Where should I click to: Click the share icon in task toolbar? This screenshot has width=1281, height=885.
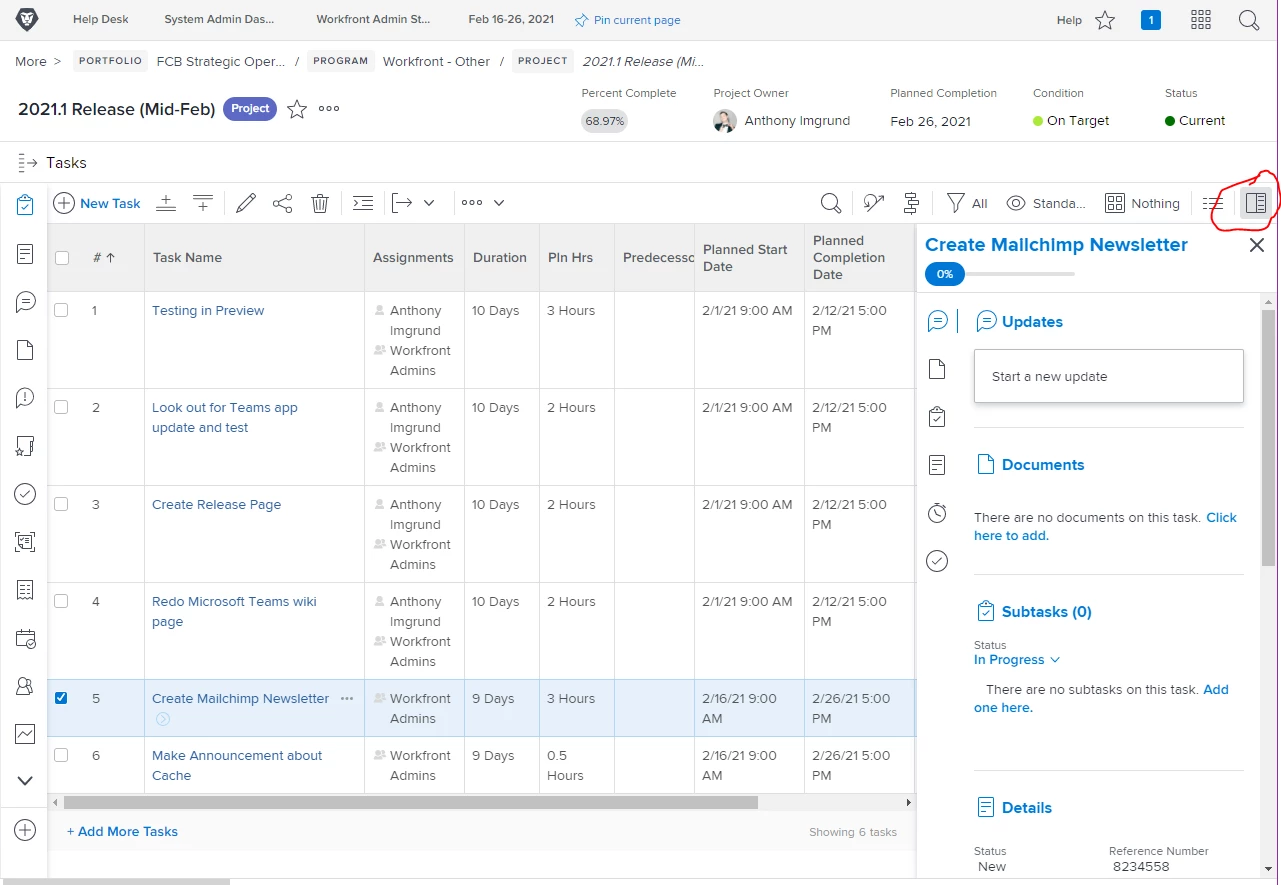tap(283, 203)
